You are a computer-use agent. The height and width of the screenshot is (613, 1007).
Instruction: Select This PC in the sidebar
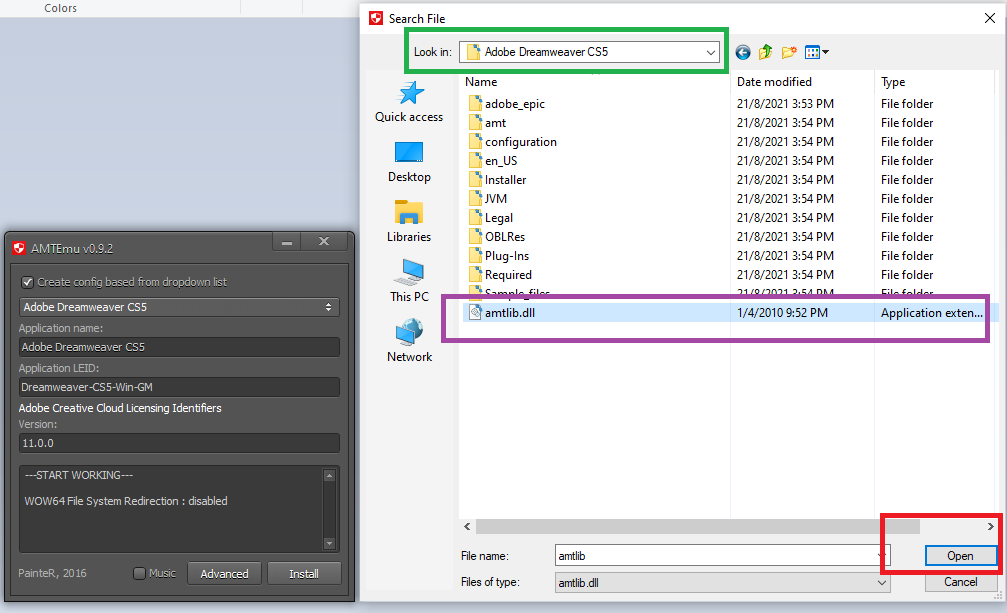tap(409, 282)
